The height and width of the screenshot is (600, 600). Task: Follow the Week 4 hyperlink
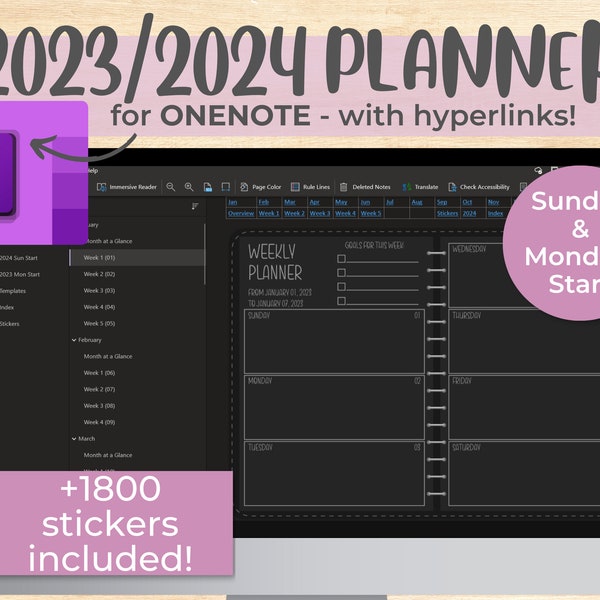coord(346,214)
